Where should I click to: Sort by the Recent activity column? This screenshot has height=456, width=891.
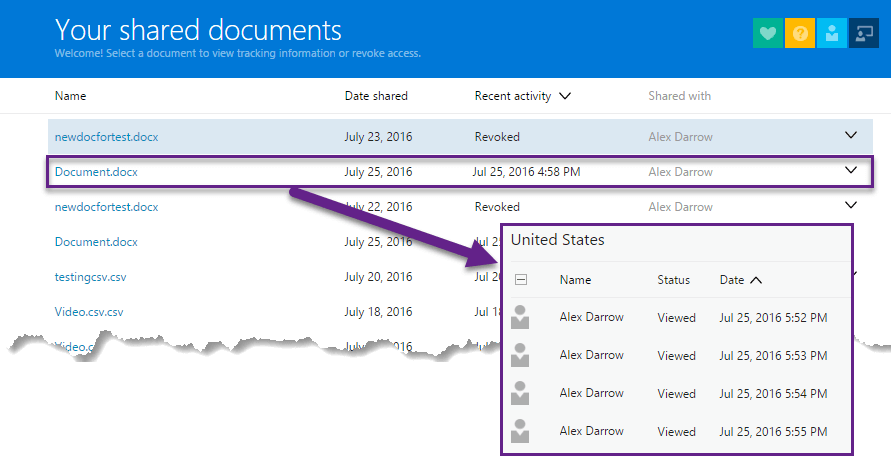coord(522,96)
